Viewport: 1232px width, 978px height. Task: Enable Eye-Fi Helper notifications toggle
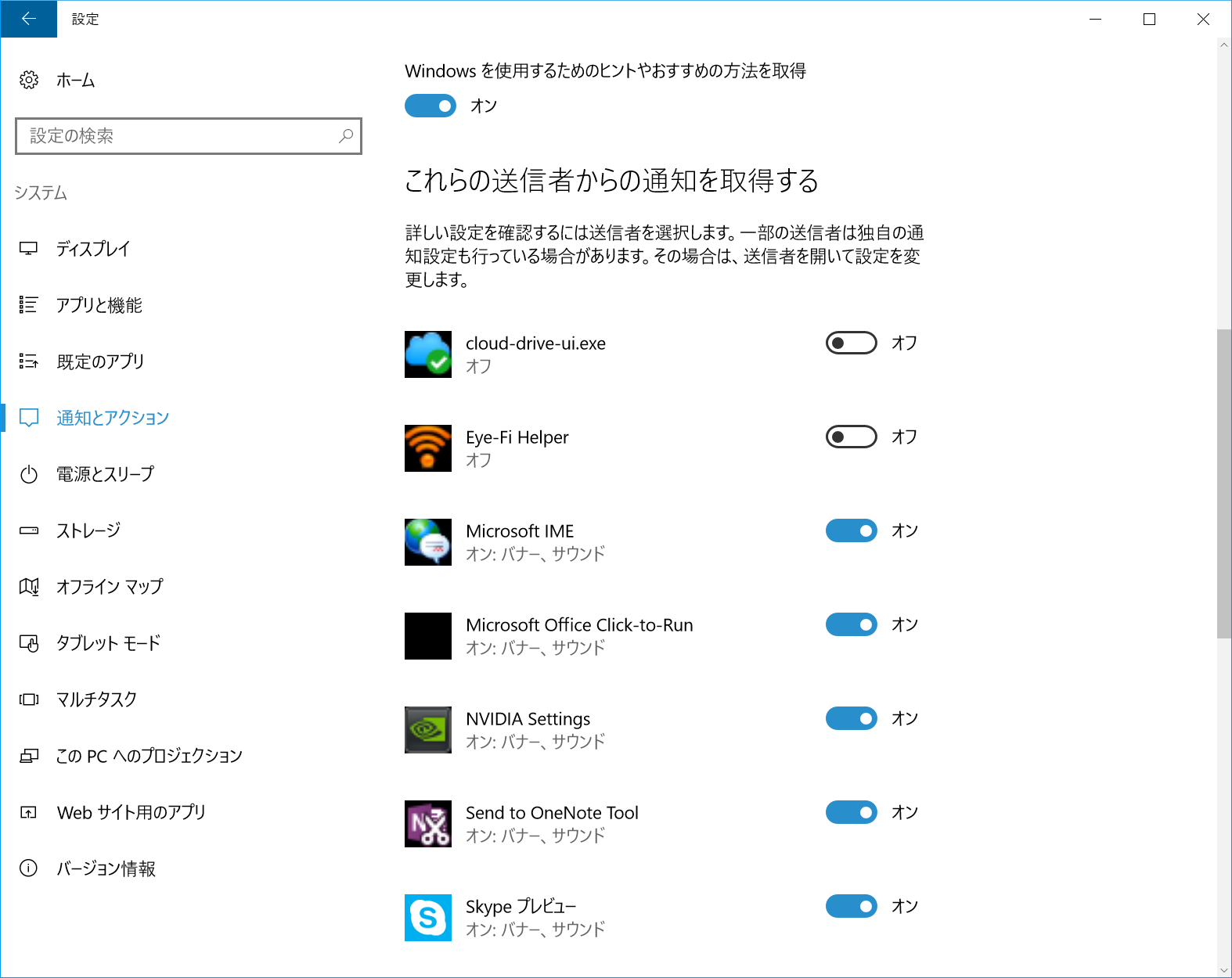pos(852,437)
